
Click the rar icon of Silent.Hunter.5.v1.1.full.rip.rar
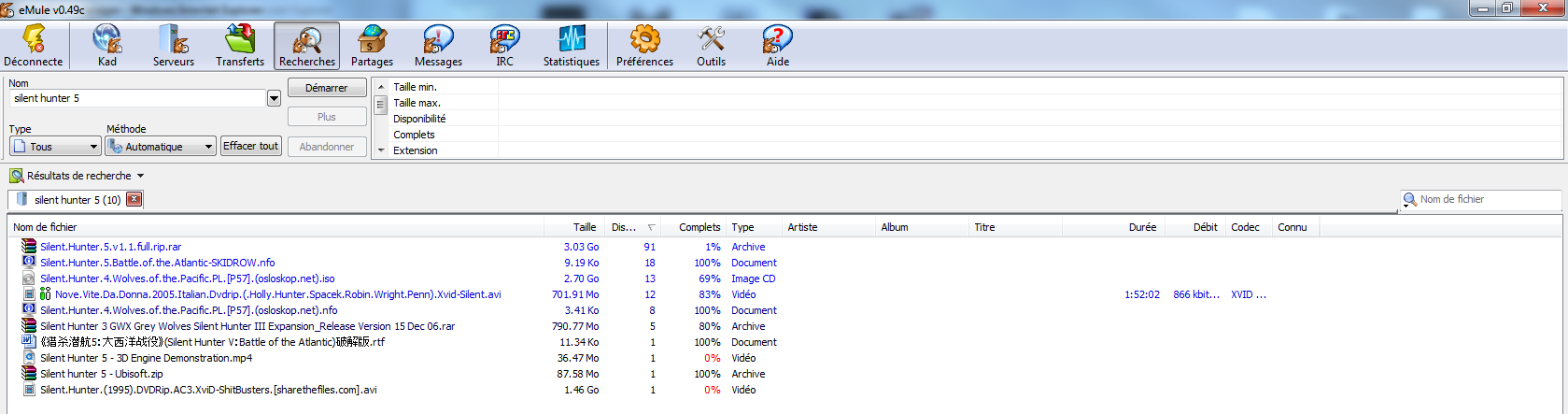pos(29,247)
